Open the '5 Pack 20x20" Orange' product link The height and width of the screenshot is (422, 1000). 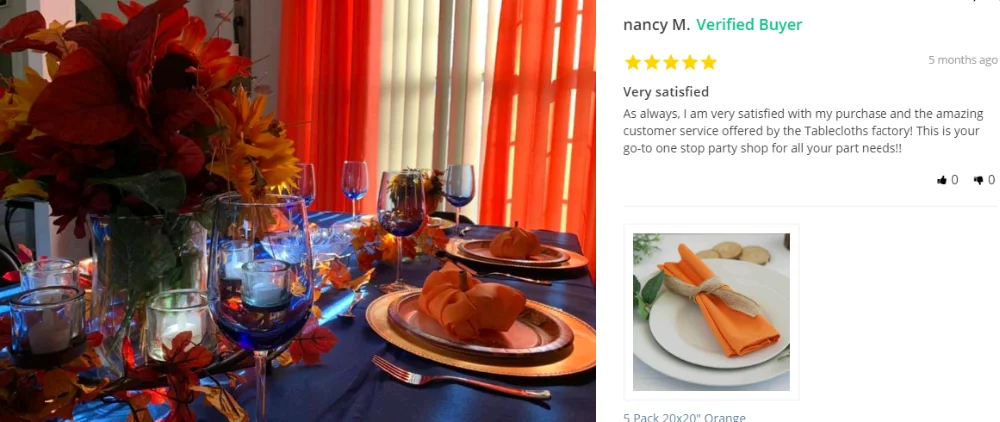point(684,418)
